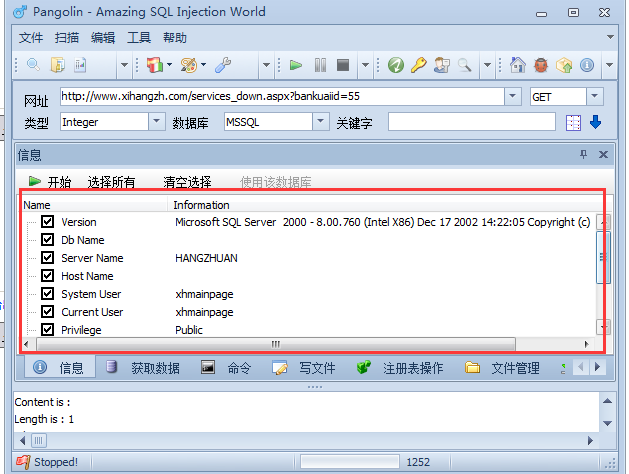Screen dimensions: 629x474
Task: Uncheck the Current User checkbox
Action: tap(47, 312)
